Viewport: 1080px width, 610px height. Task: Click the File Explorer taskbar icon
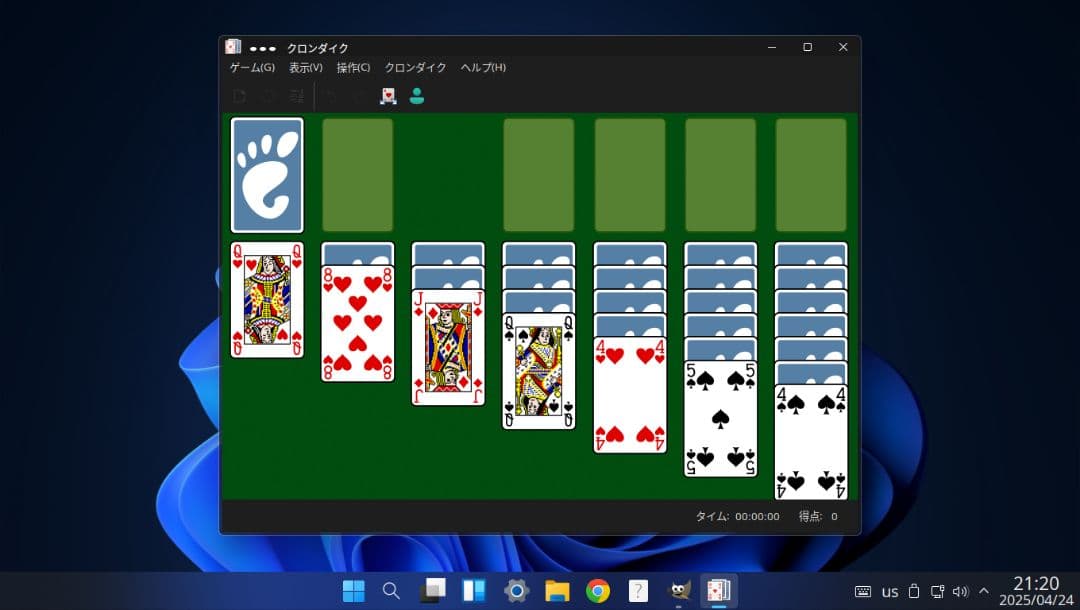tap(556, 591)
